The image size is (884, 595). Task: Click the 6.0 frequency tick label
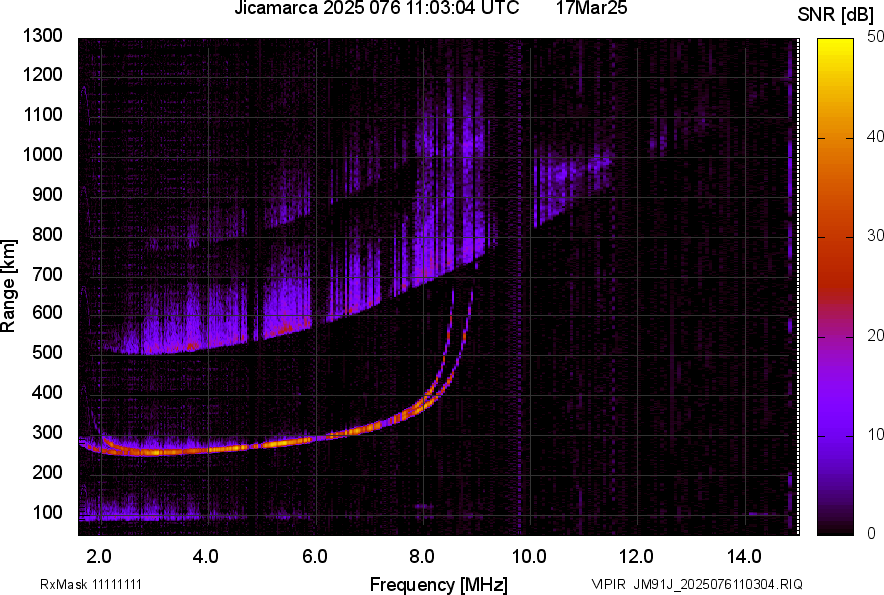pyautogui.click(x=315, y=556)
